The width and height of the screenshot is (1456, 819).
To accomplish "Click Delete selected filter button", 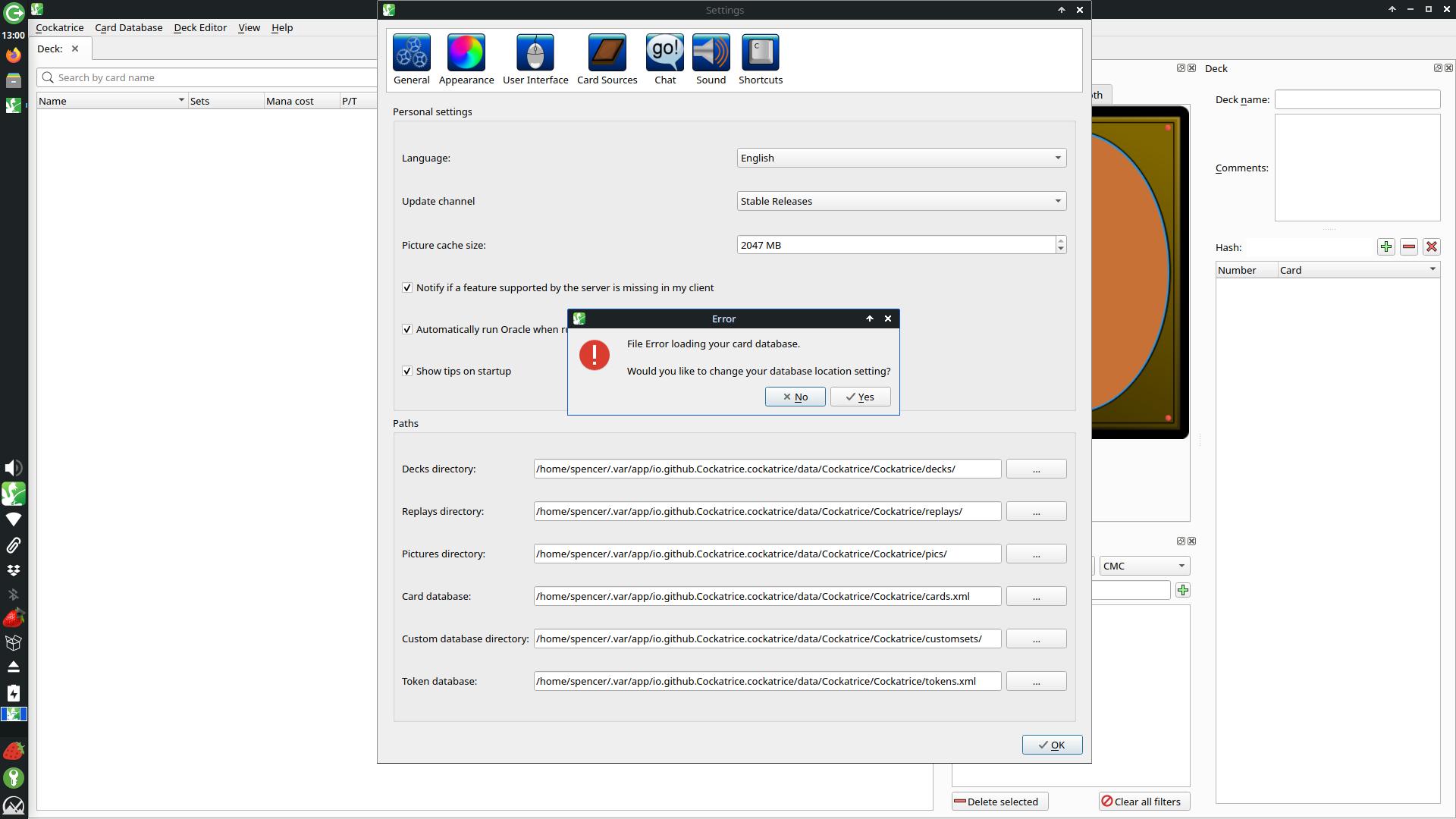I will pyautogui.click(x=999, y=802).
